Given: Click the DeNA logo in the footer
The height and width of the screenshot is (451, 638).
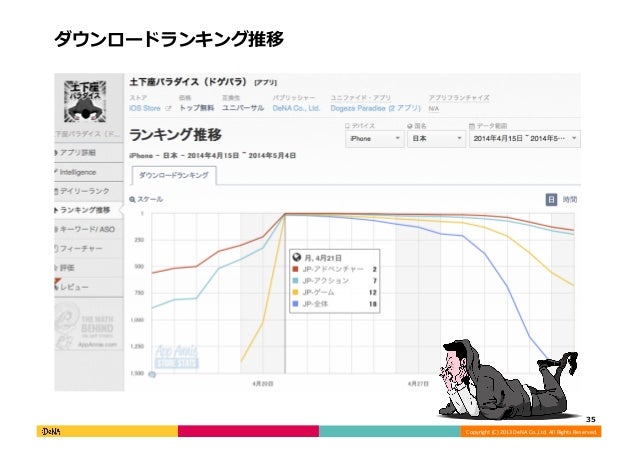Looking at the screenshot, I should tap(51, 431).
